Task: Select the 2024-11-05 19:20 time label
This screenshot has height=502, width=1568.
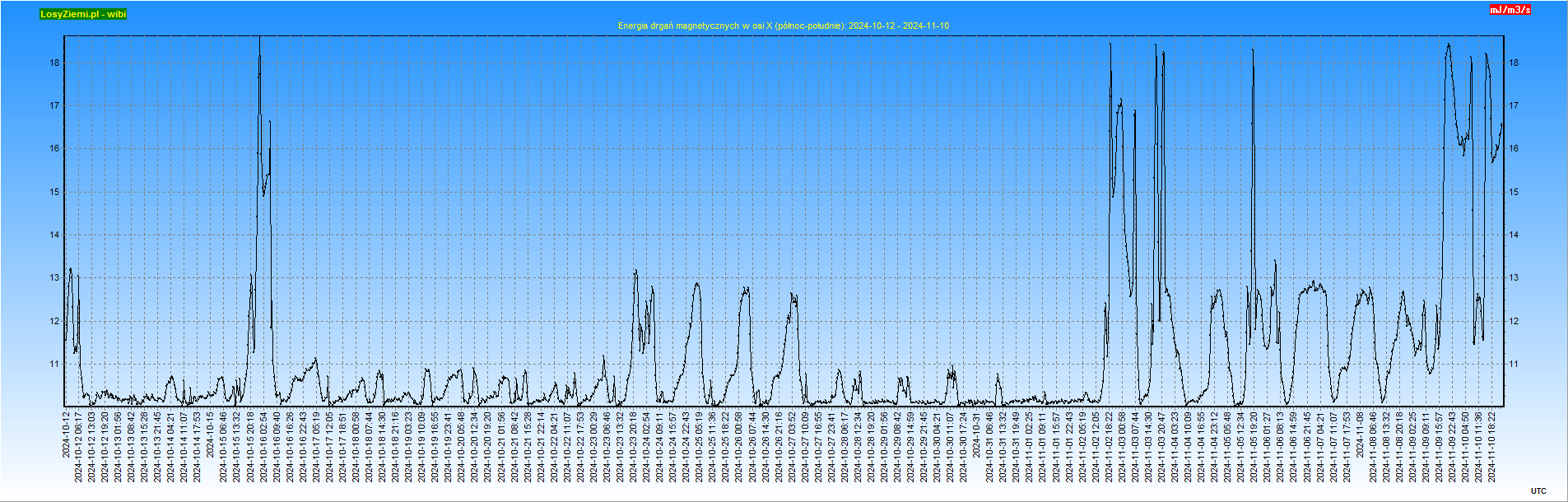Action: pos(1254,447)
